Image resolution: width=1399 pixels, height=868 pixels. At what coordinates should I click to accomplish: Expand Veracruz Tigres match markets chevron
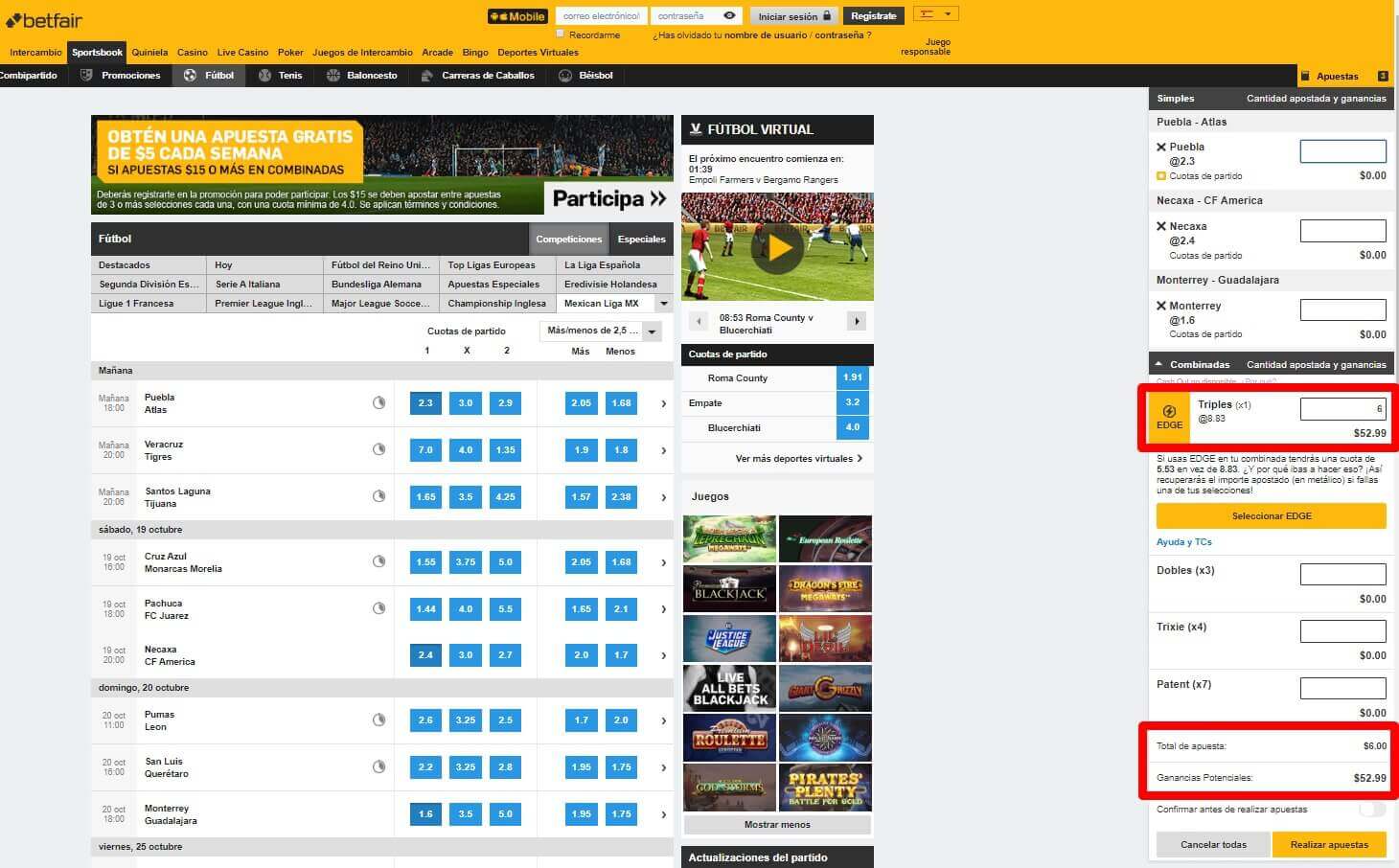[663, 450]
